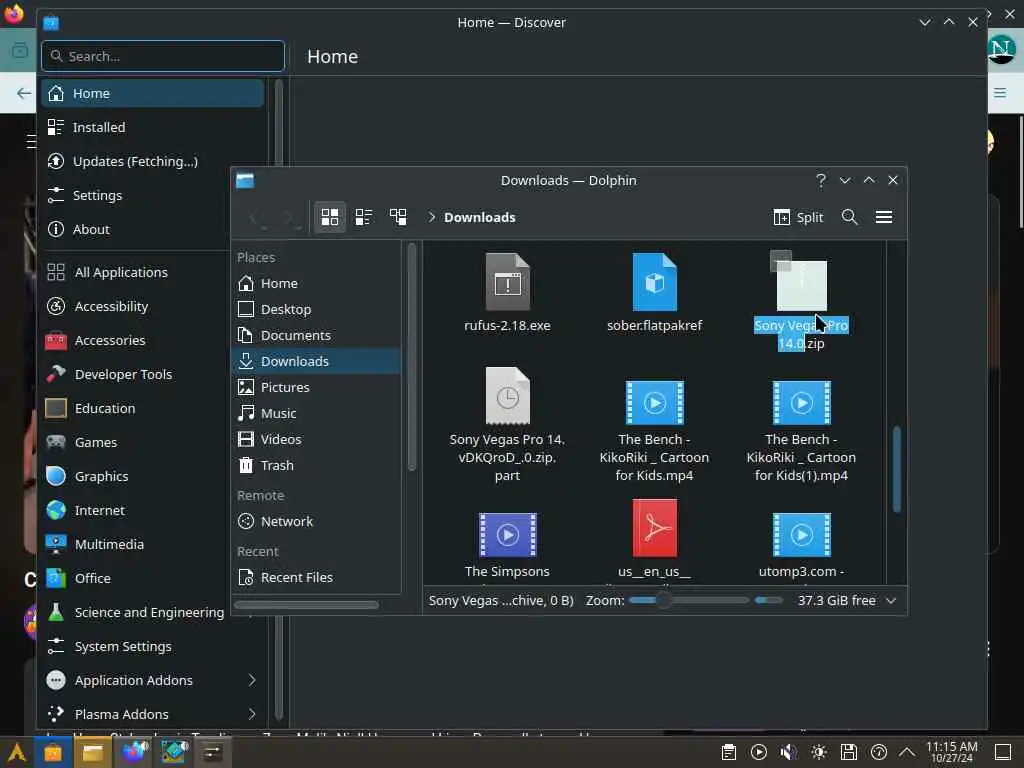Open Documents in Dolphin Places panel
This screenshot has height=768, width=1024.
(x=317, y=335)
